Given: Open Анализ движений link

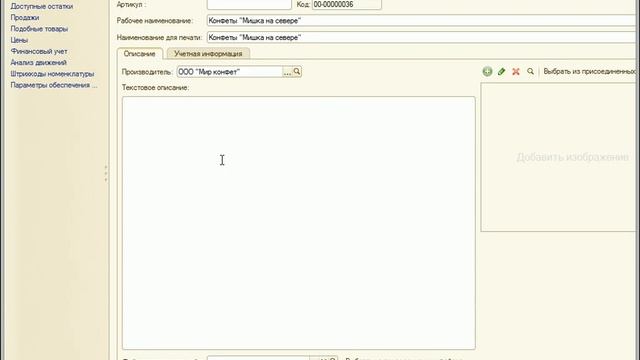Looking at the screenshot, I should coord(38,62).
